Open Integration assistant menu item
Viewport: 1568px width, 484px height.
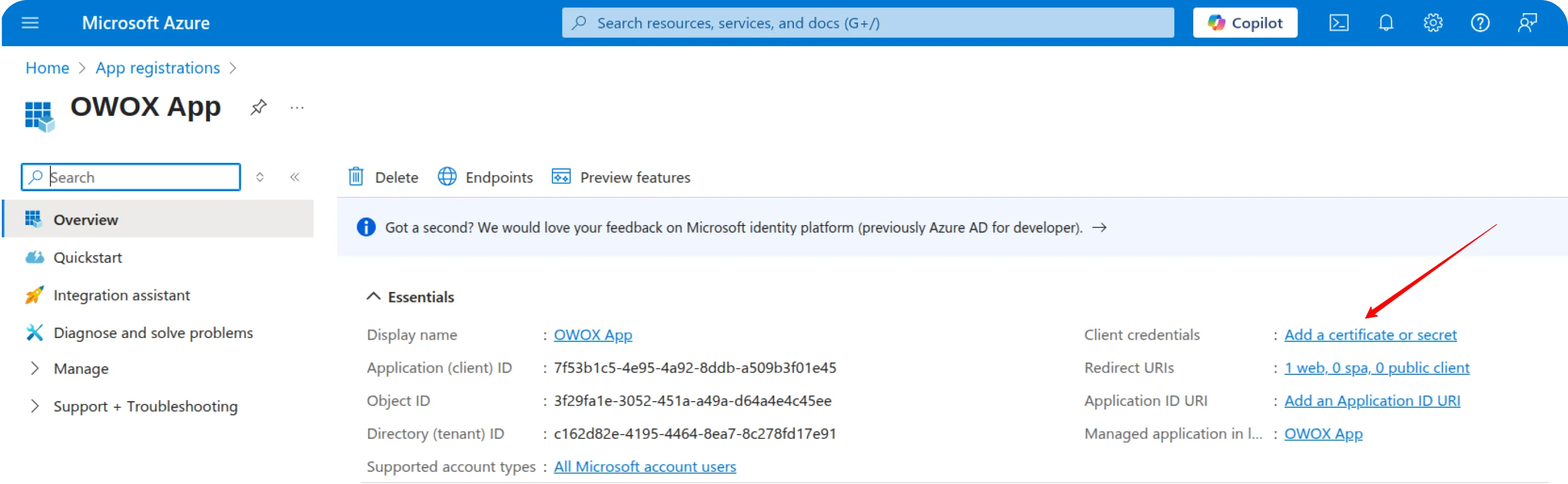[121, 295]
